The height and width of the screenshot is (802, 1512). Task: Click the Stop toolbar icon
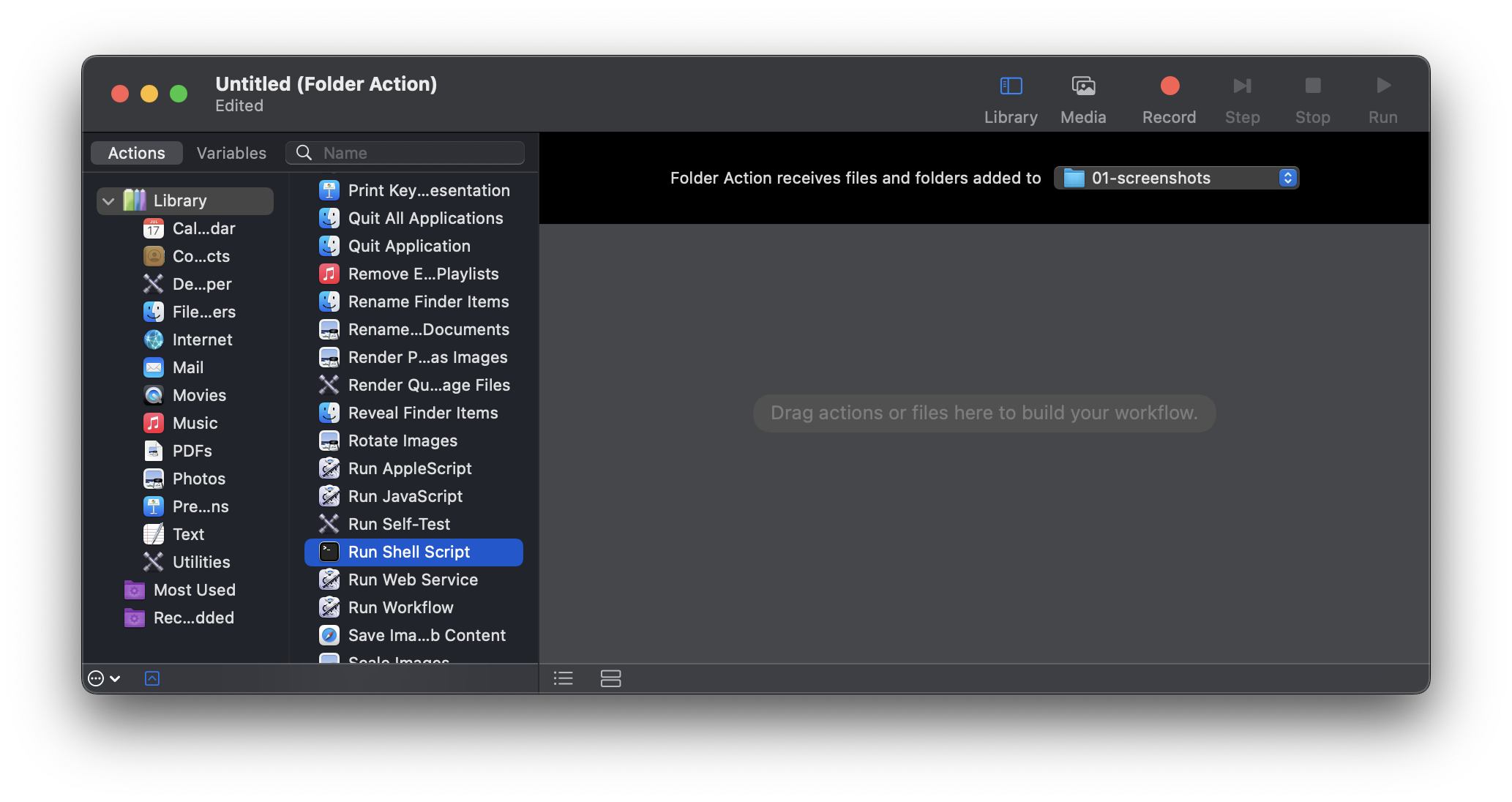[1312, 86]
